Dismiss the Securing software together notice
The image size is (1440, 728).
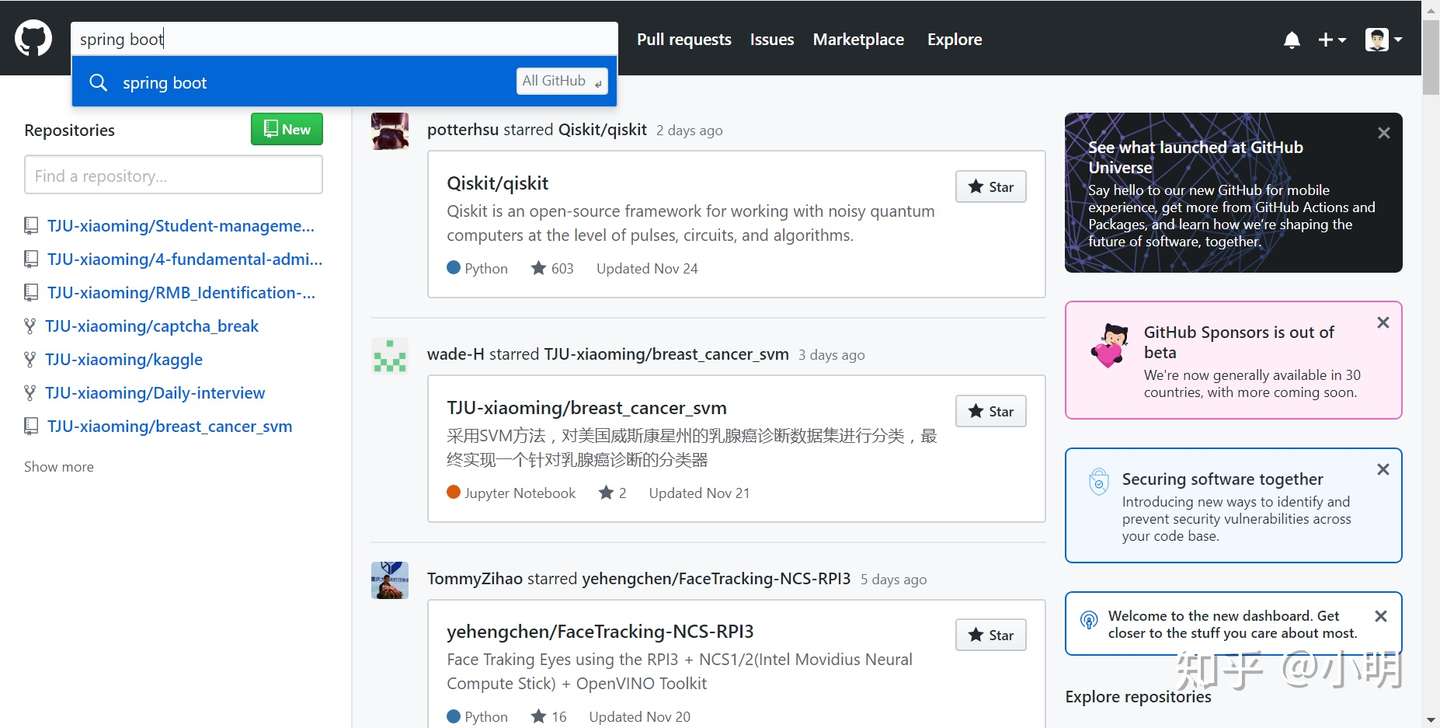1383,469
